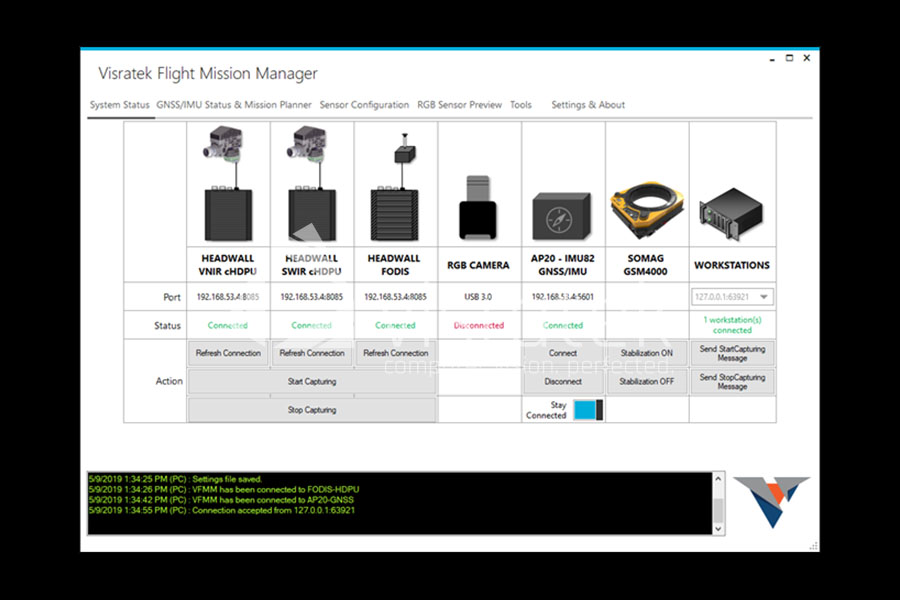This screenshot has height=600, width=900.
Task: Open GNSS/IMU Status & Mission Planner tab
Action: (234, 105)
